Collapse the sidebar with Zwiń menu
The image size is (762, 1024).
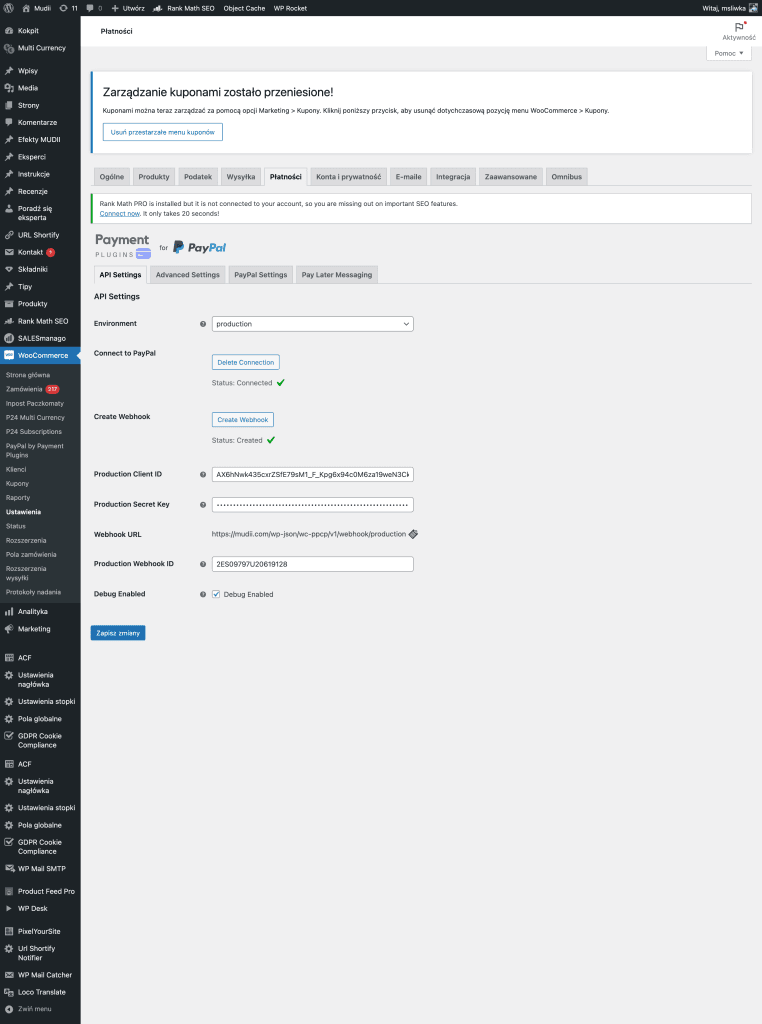point(34,1009)
